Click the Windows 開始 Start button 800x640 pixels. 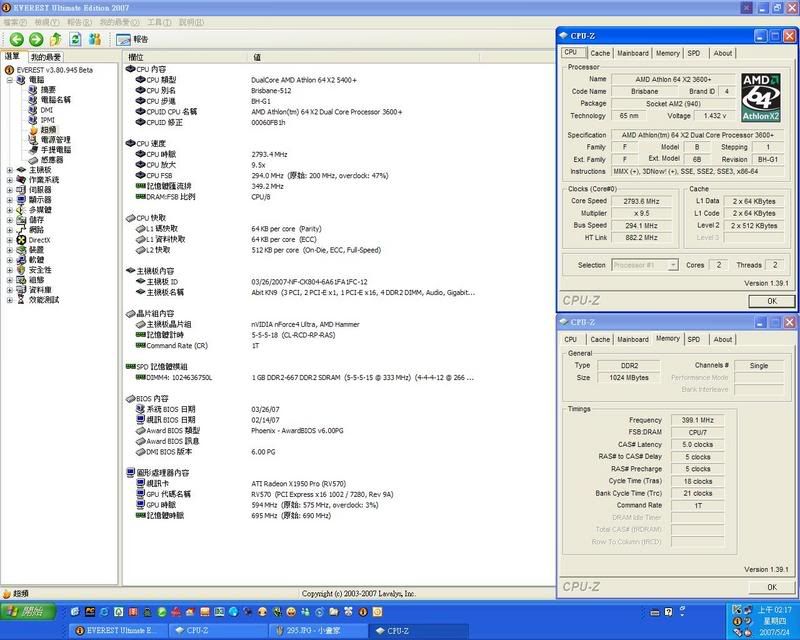coord(28,611)
